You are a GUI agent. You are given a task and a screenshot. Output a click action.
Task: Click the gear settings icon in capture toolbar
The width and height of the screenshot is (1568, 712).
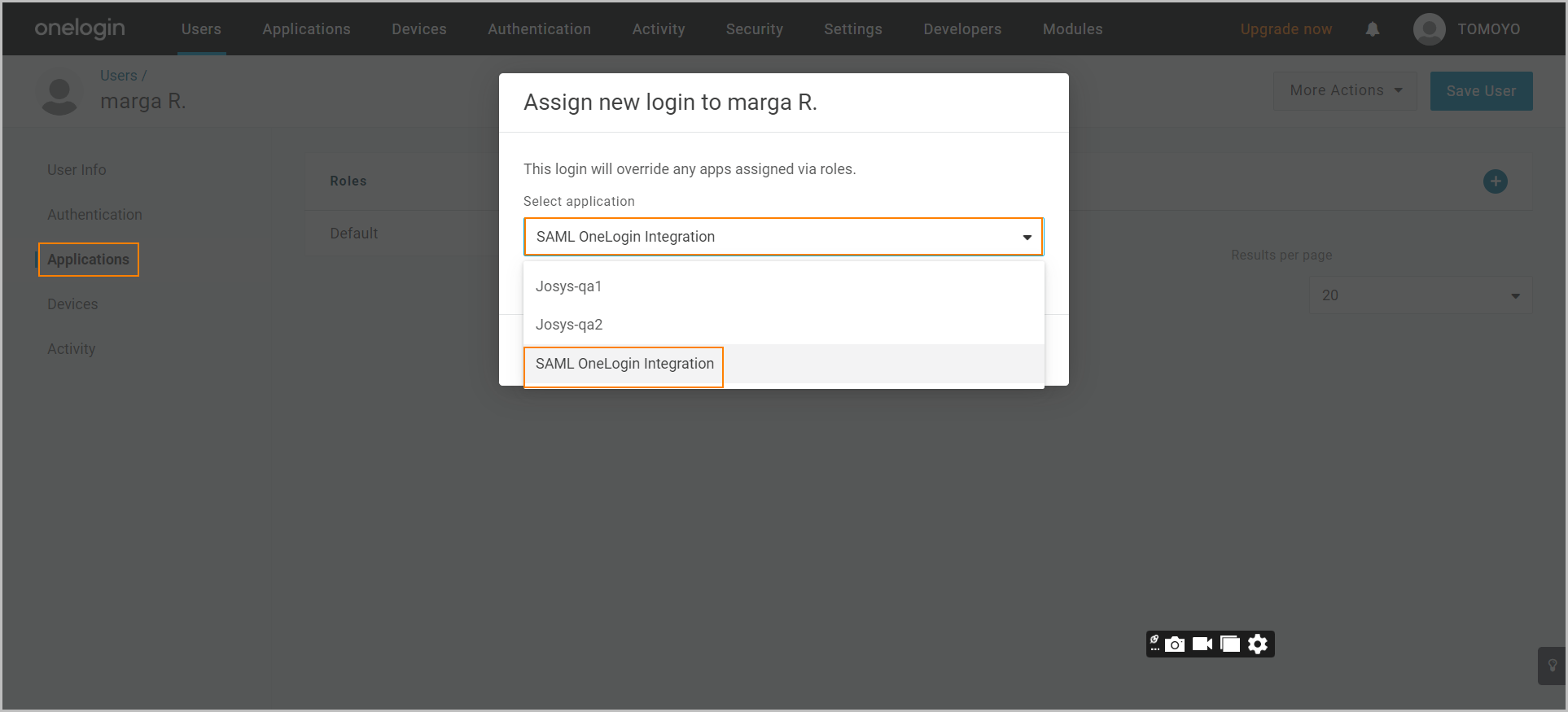click(1258, 644)
